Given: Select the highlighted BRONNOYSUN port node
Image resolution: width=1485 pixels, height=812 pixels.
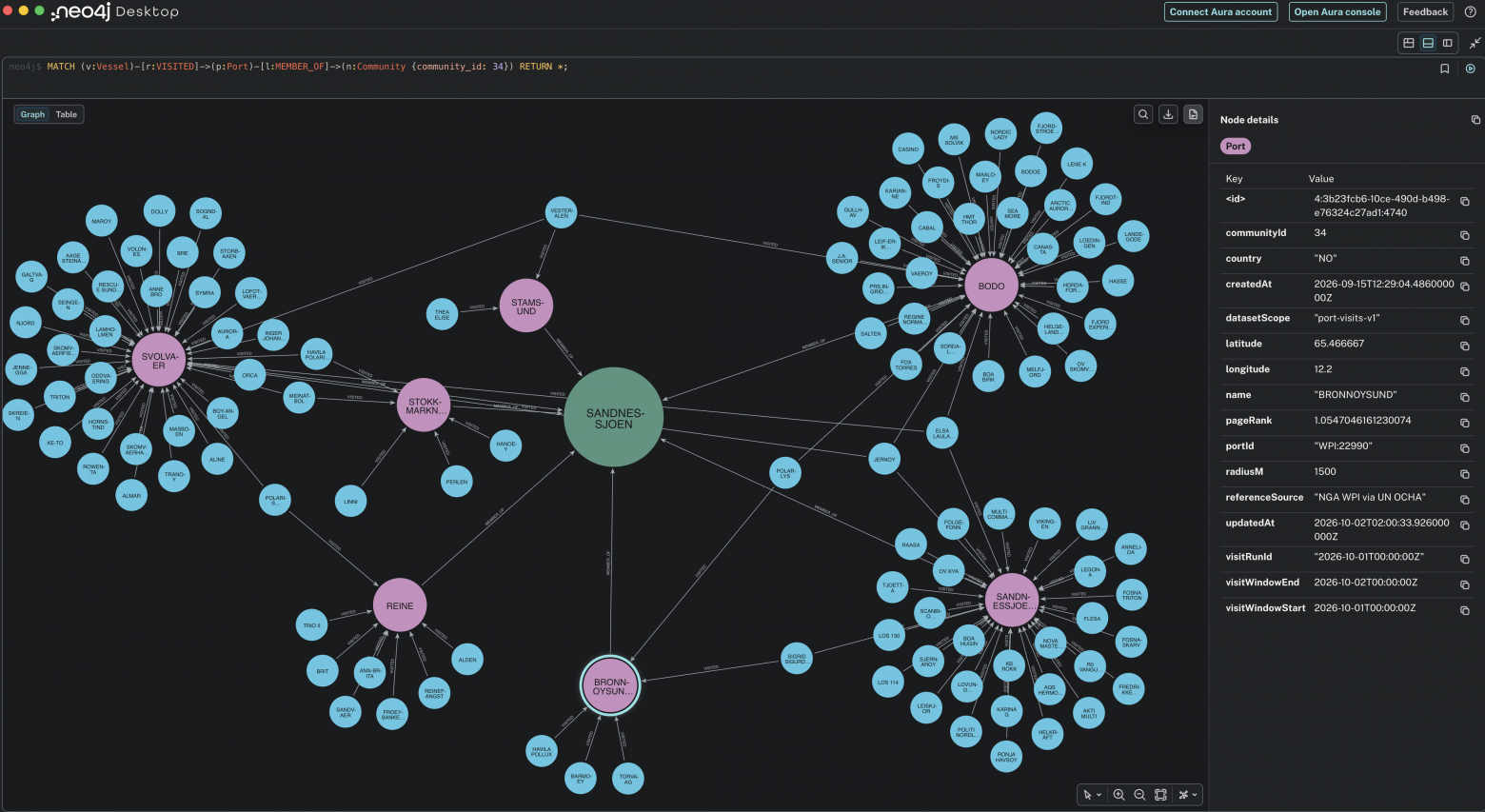Looking at the screenshot, I should (610, 685).
